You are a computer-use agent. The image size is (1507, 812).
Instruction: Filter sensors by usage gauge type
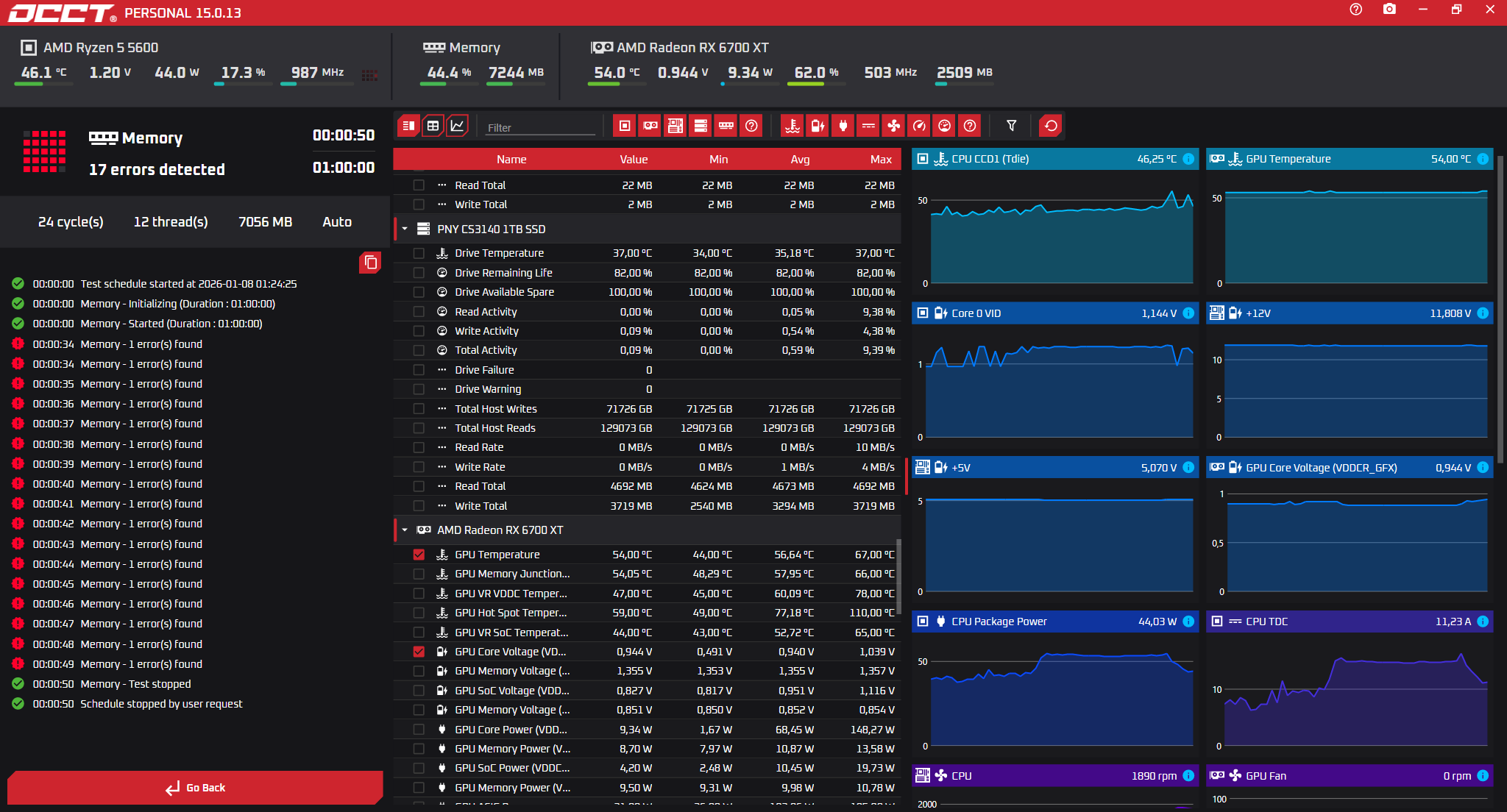pos(919,126)
